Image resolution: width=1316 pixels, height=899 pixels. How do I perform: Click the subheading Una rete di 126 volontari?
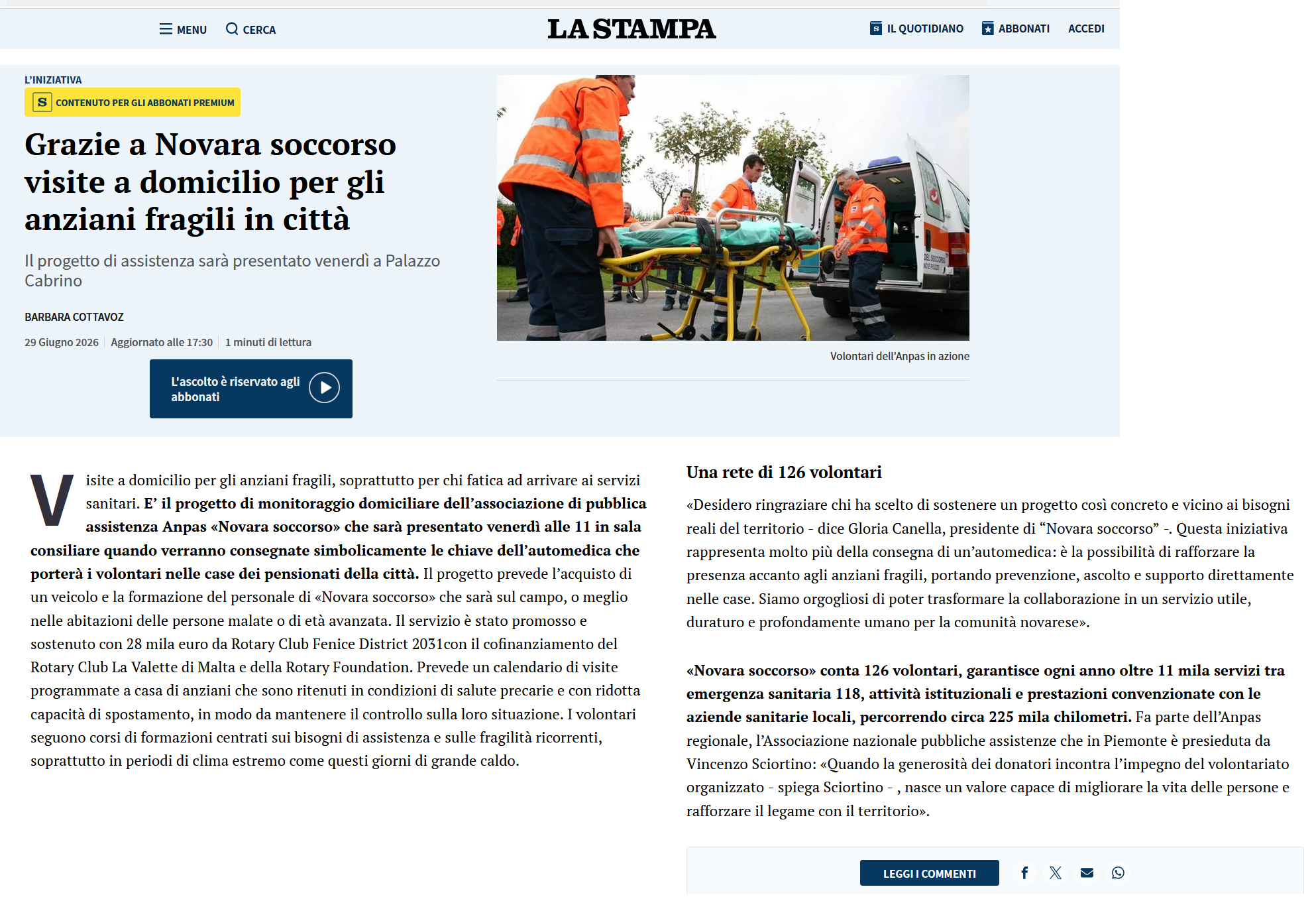coord(784,472)
